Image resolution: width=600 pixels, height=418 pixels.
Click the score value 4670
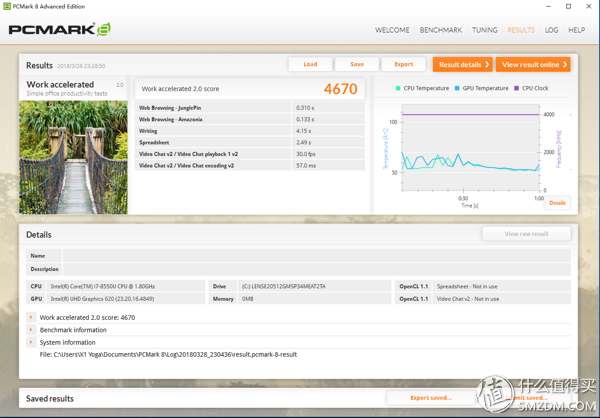[341, 89]
